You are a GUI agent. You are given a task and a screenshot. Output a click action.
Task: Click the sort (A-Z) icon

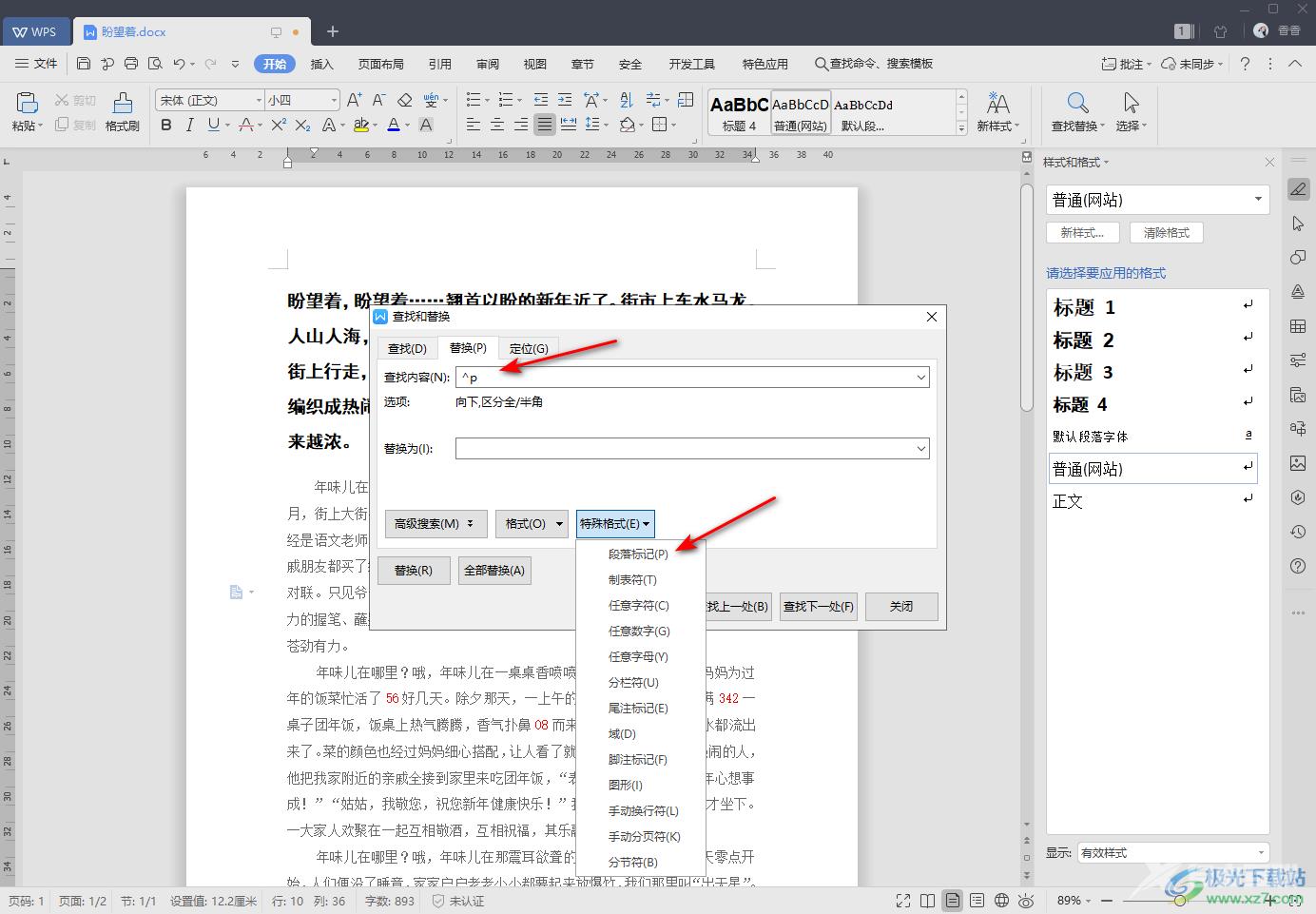[626, 100]
